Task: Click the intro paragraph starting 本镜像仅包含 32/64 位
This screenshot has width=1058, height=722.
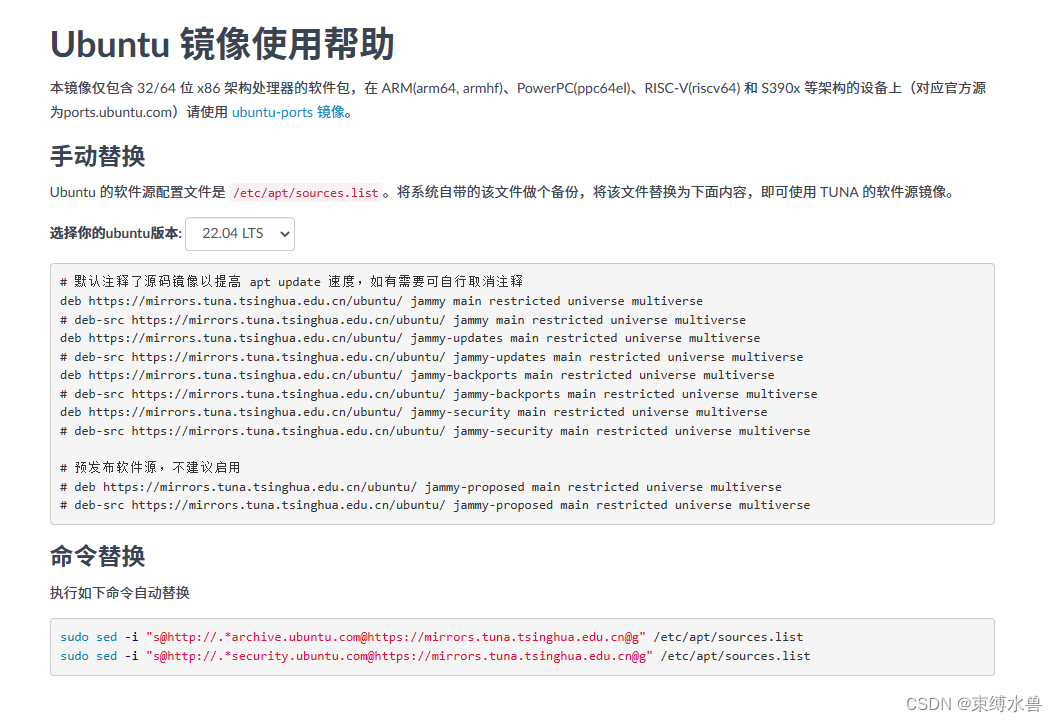Action: (x=518, y=100)
